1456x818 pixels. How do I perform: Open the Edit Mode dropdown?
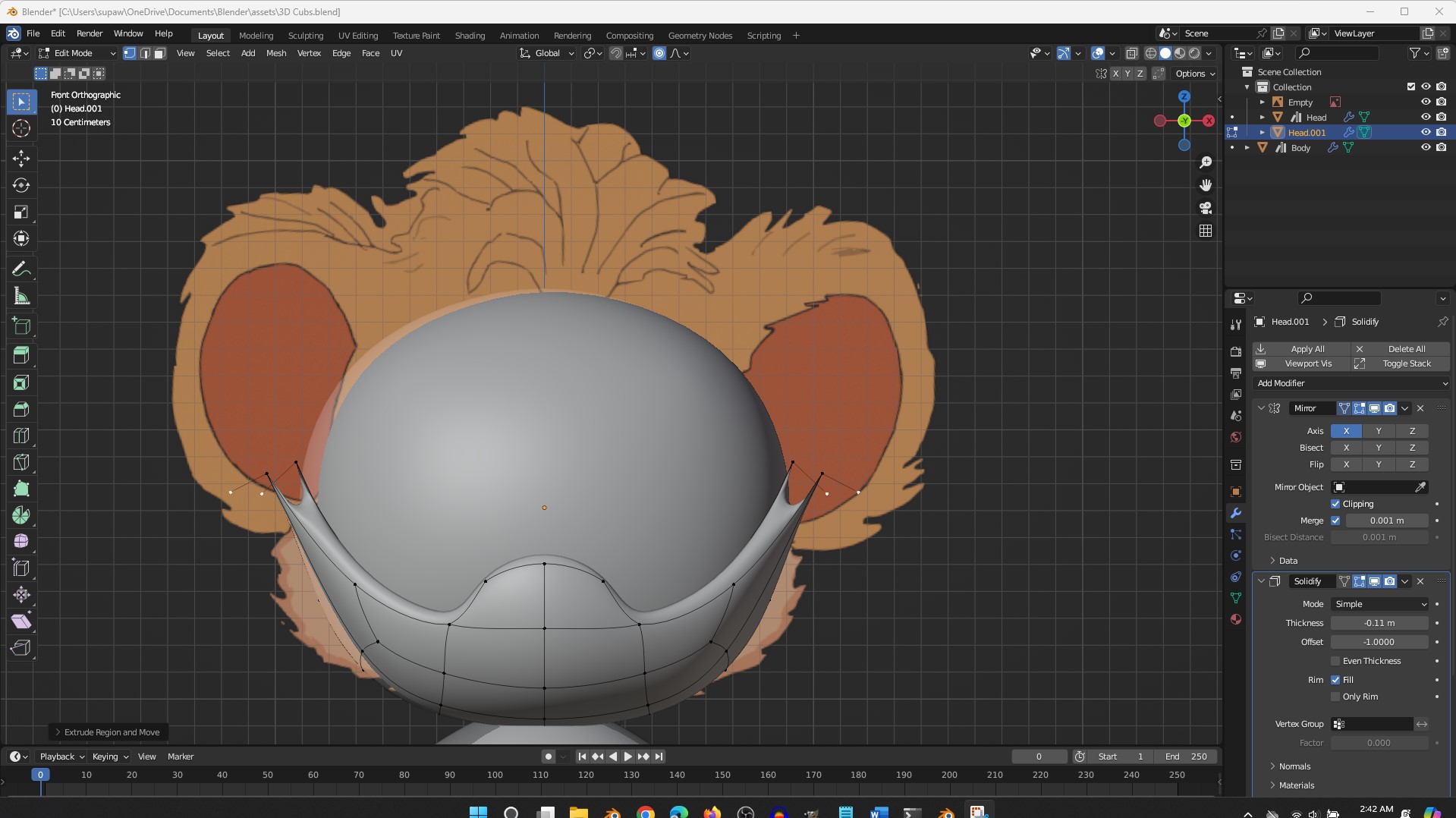(77, 53)
